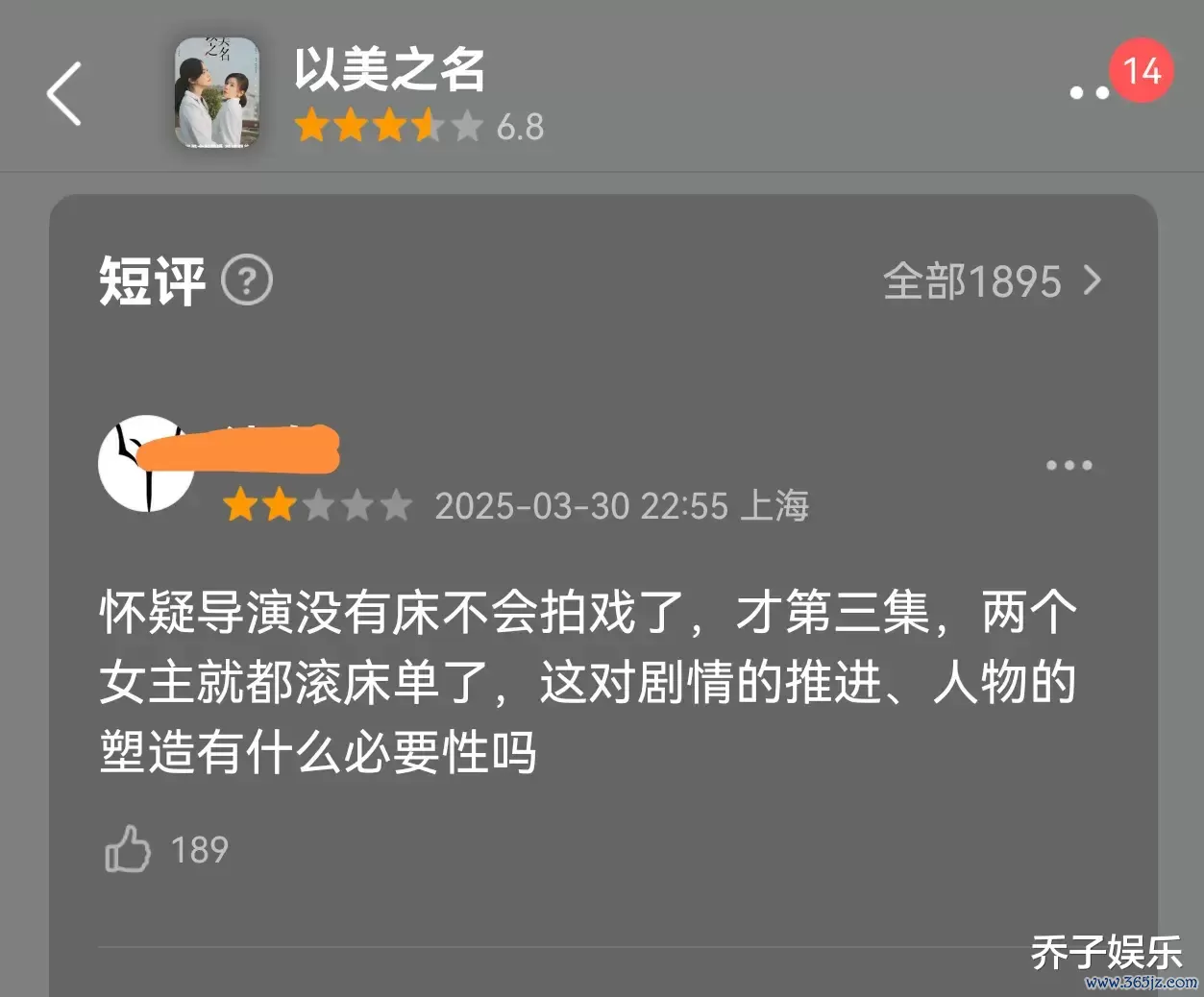
Task: Tap the 2025-03-30 22:55 timestamp
Action: (581, 506)
